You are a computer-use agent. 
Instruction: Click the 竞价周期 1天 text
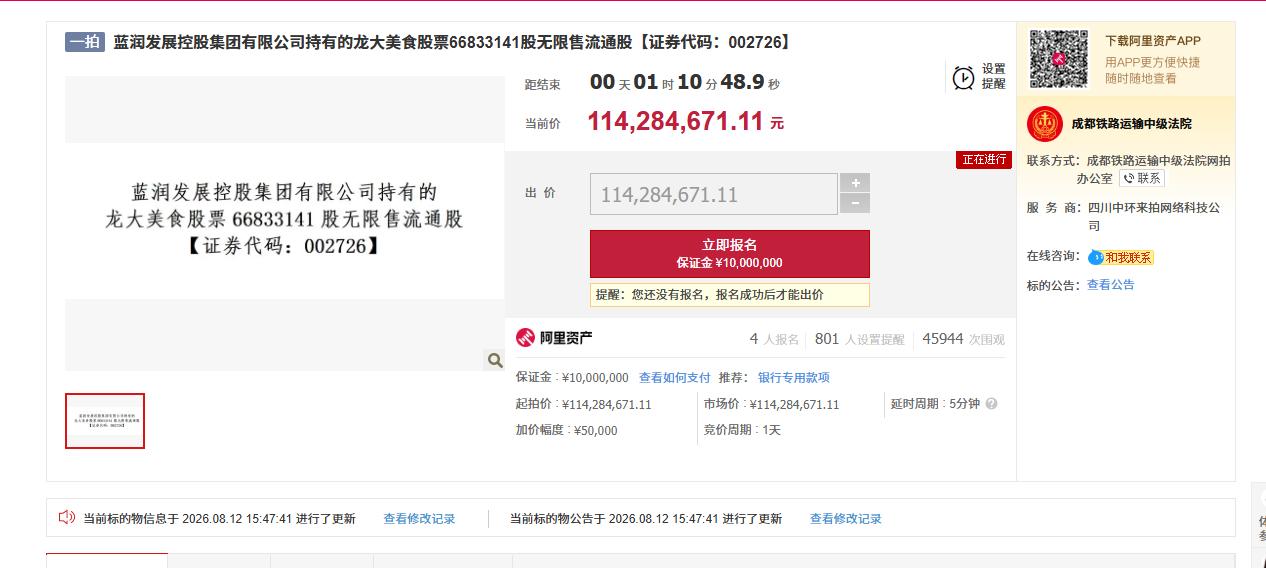pyautogui.click(x=743, y=430)
